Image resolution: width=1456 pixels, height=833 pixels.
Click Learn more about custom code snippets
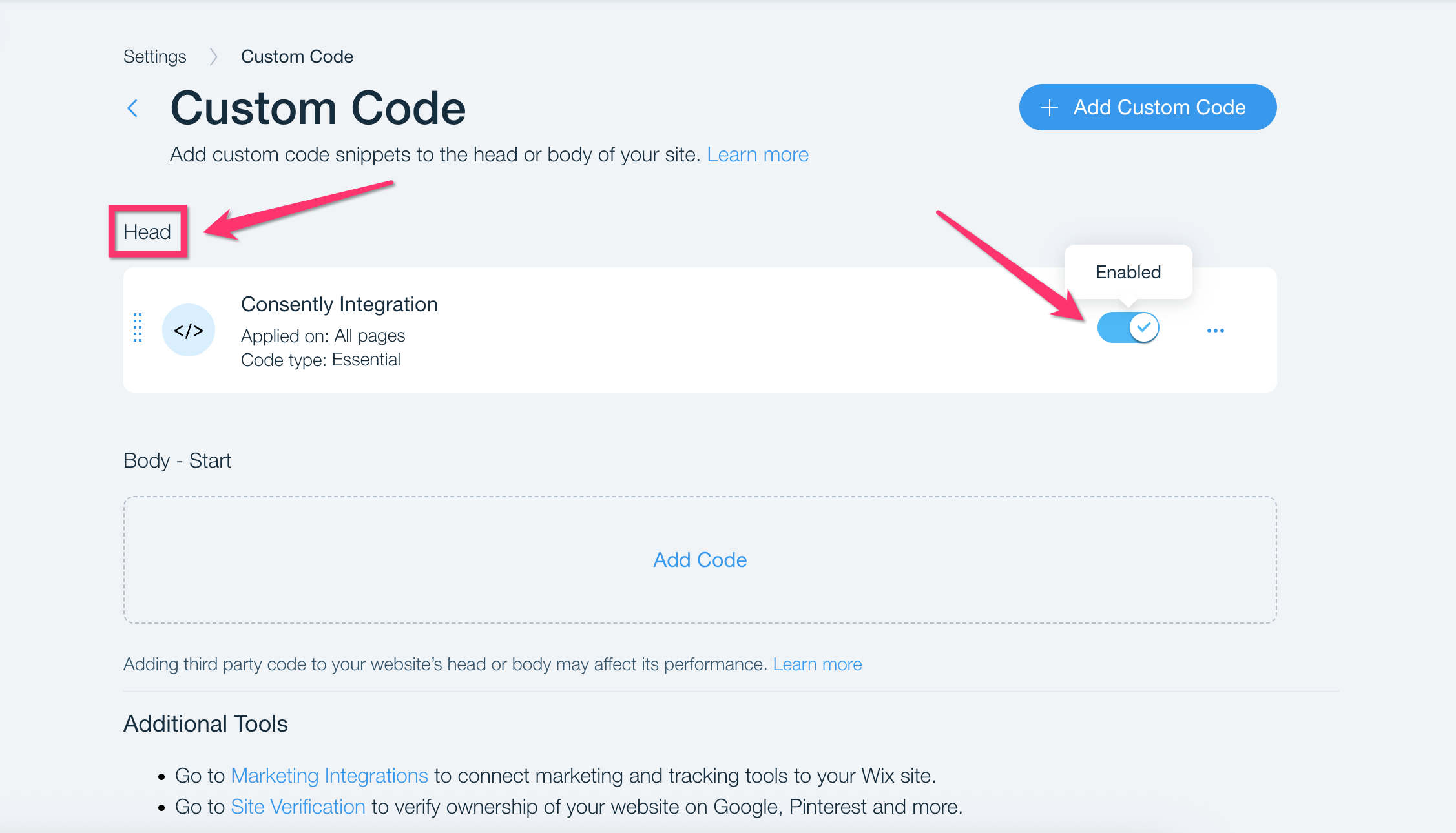tap(758, 154)
